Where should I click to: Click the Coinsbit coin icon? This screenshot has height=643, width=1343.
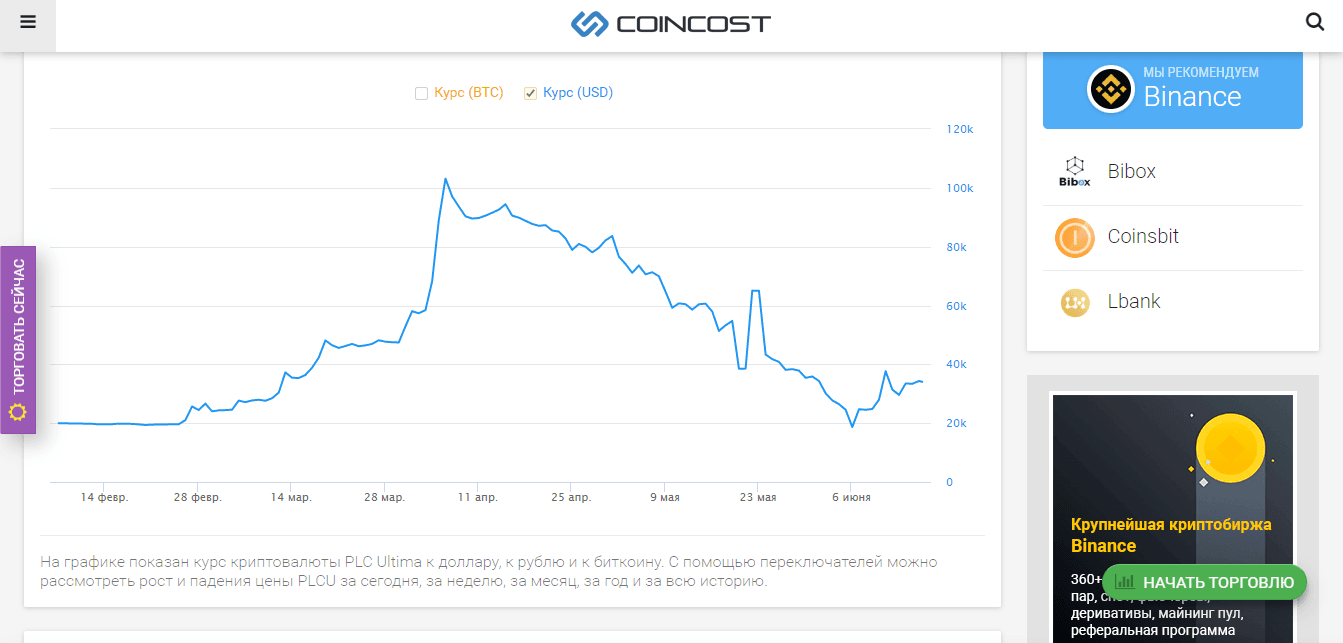pyautogui.click(x=1074, y=238)
